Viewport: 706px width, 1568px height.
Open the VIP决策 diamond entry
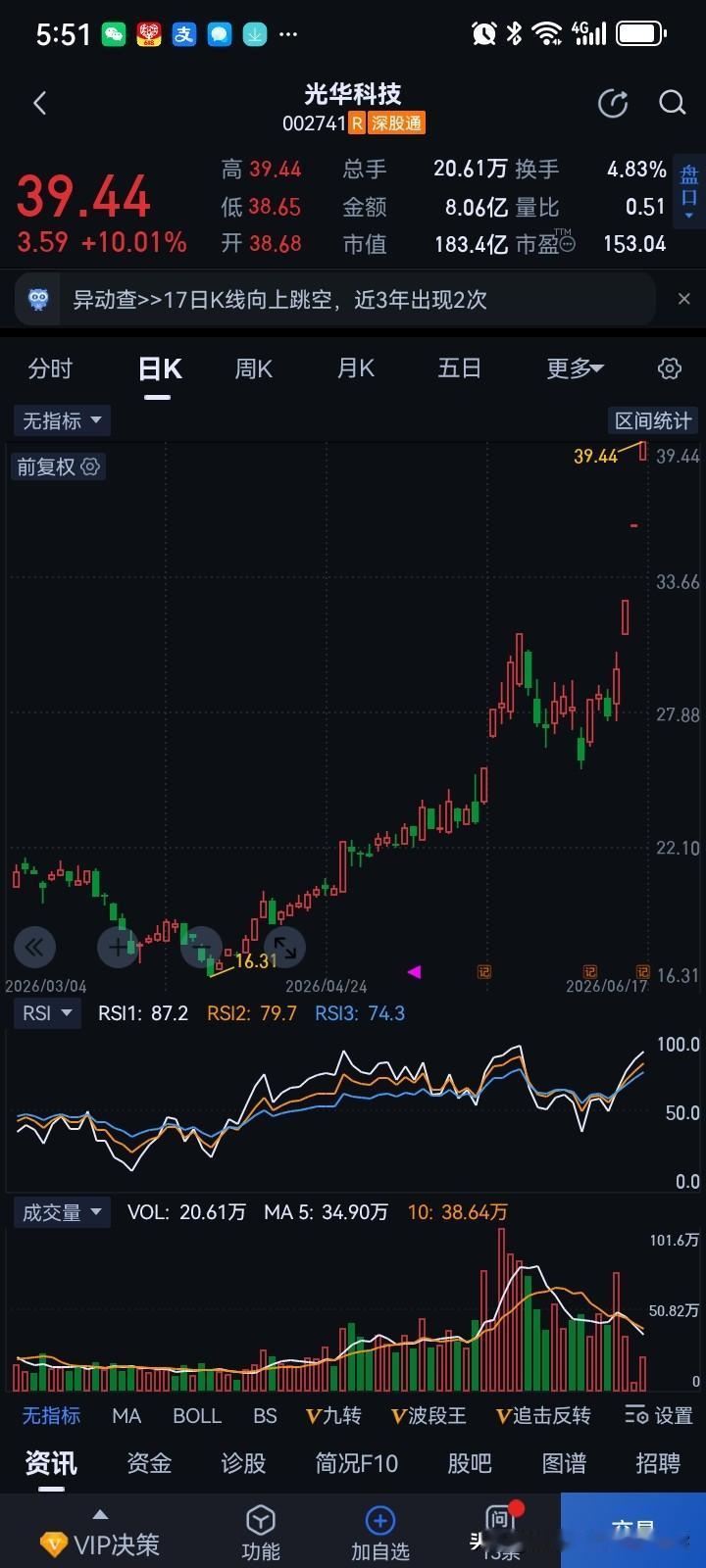tap(53, 1545)
